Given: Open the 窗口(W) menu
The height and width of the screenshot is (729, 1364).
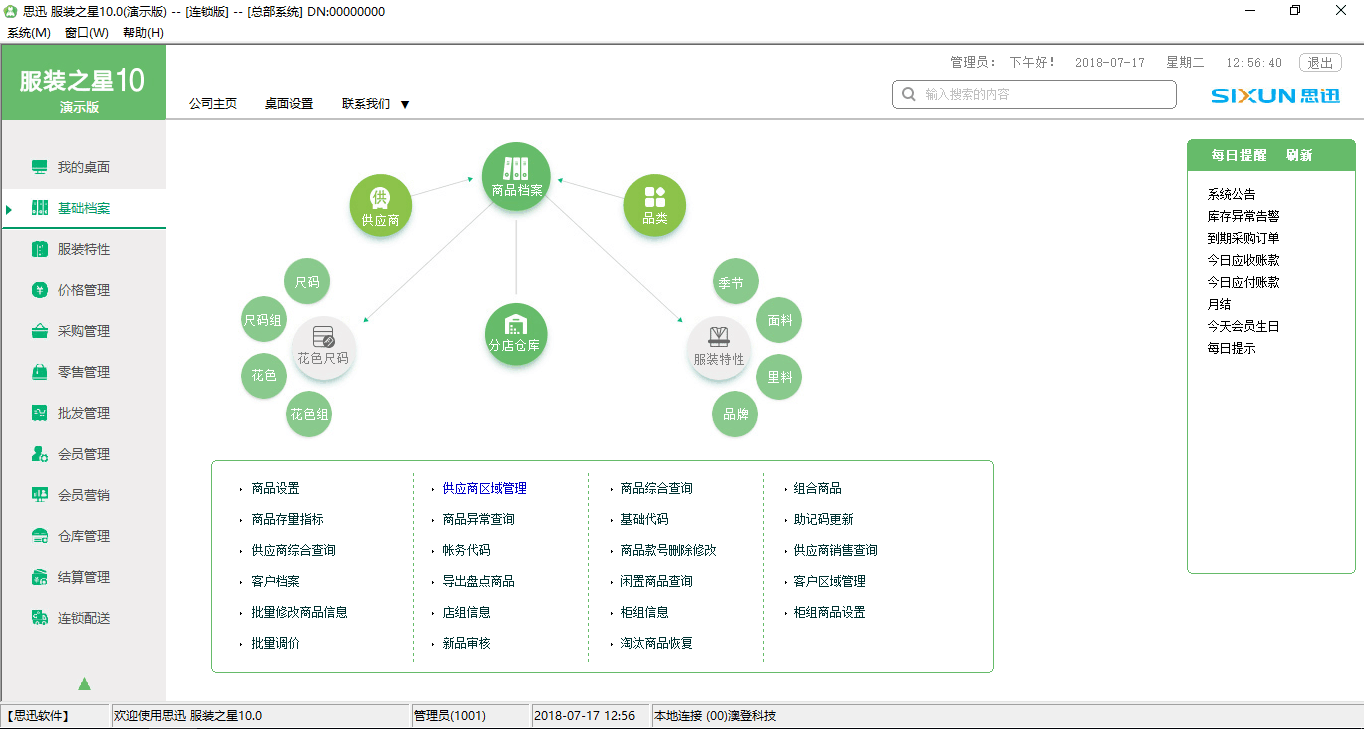Looking at the screenshot, I should [x=86, y=32].
